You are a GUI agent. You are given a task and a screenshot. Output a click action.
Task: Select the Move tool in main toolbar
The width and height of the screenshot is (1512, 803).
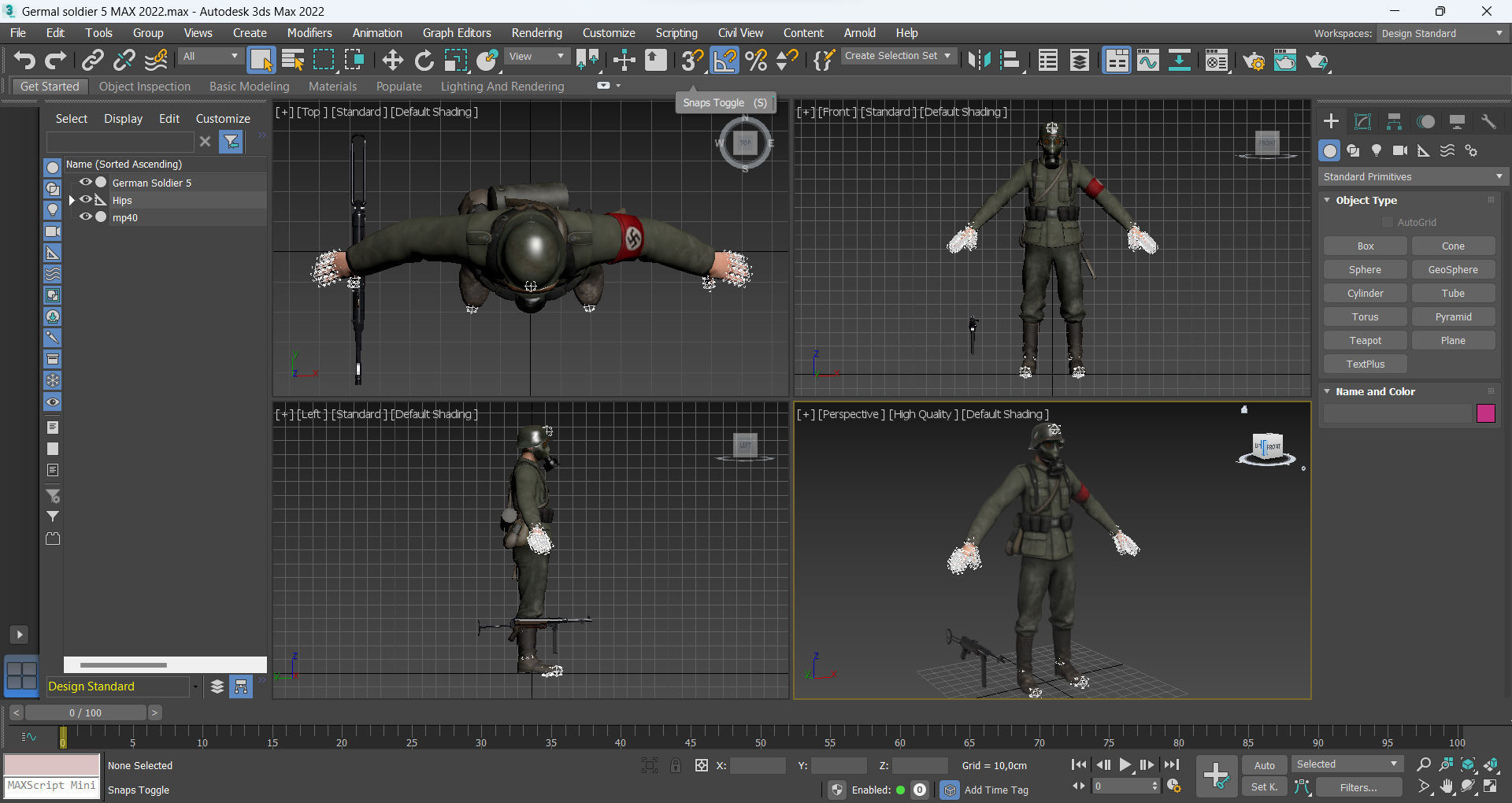coord(392,61)
